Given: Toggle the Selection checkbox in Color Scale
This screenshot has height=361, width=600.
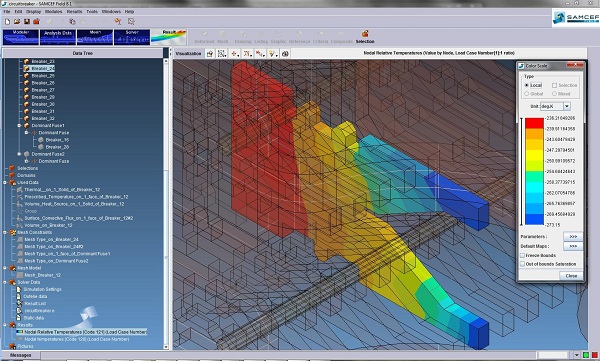Looking at the screenshot, I should tap(554, 85).
